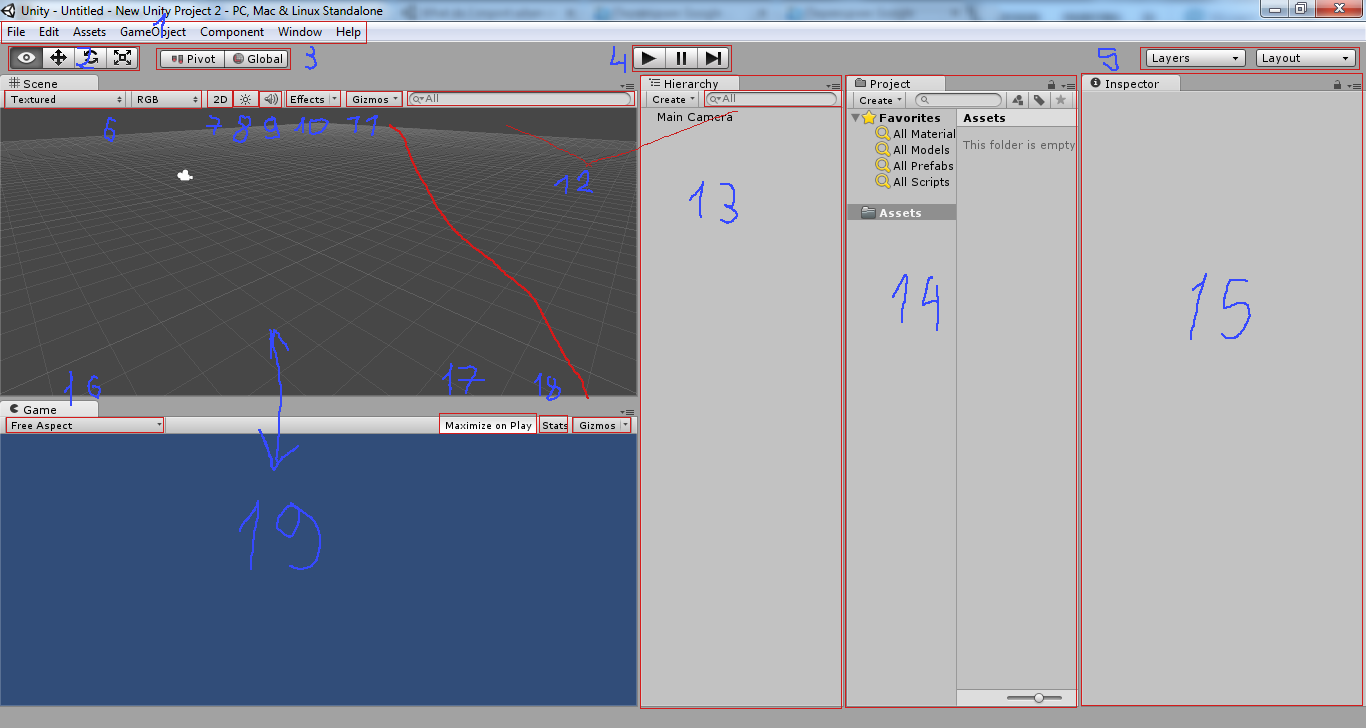
Task: Open the RGB render mode dropdown
Action: point(168,99)
